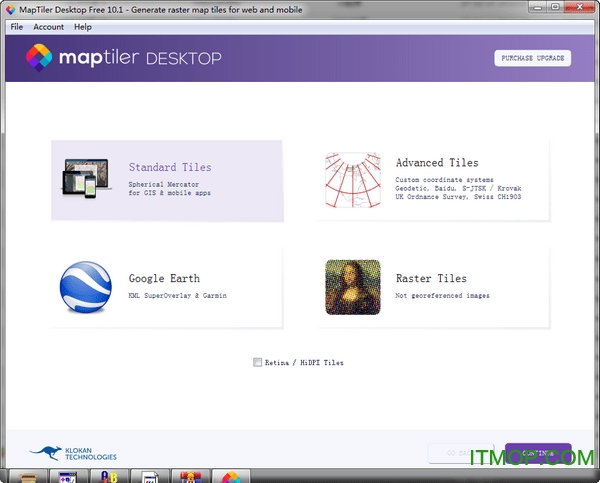
Task: Click the 'Custom coordinate systems' text
Action: pyautogui.click(x=444, y=179)
